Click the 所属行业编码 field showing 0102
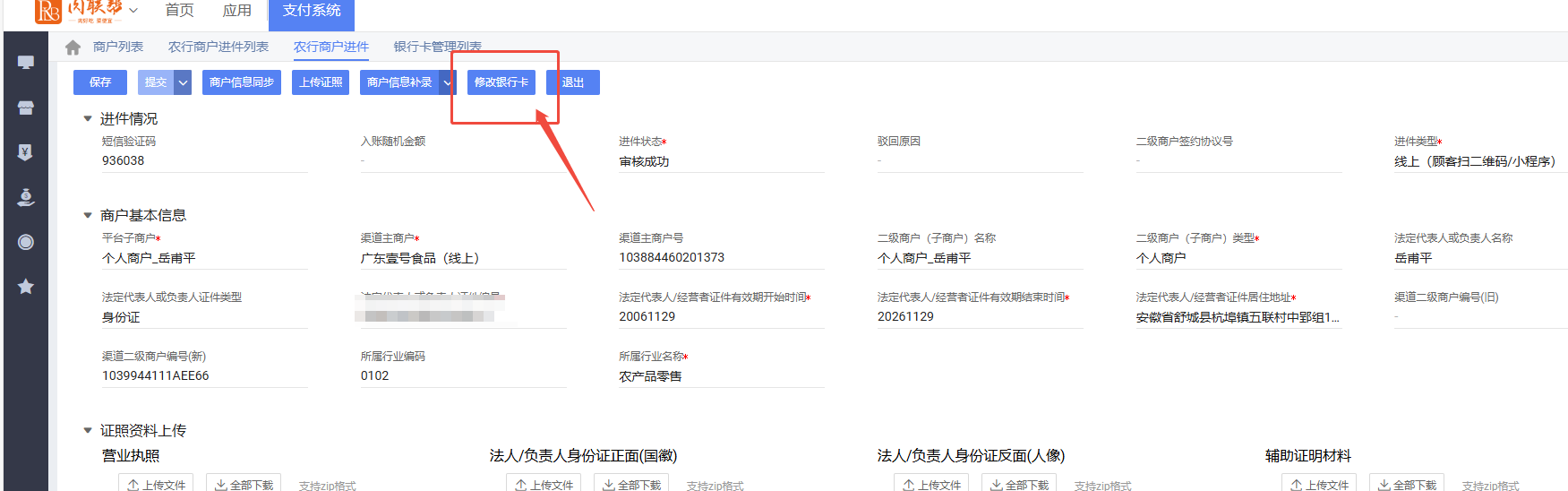 pyautogui.click(x=463, y=375)
